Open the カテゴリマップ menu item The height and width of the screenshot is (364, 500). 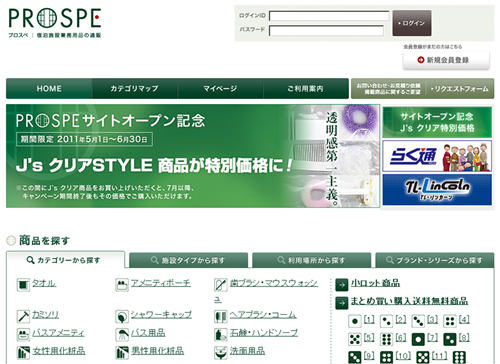click(x=135, y=89)
